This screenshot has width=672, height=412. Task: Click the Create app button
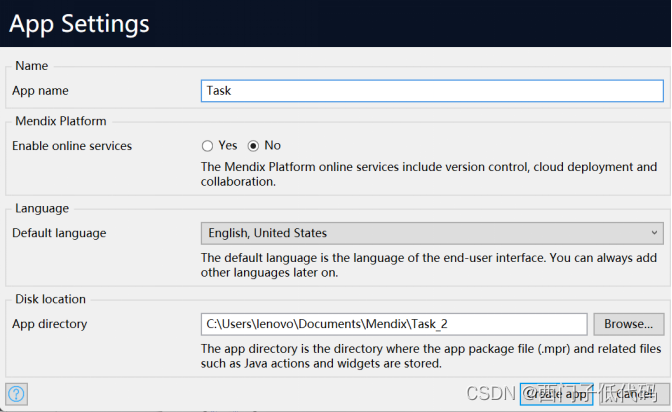[x=558, y=394]
